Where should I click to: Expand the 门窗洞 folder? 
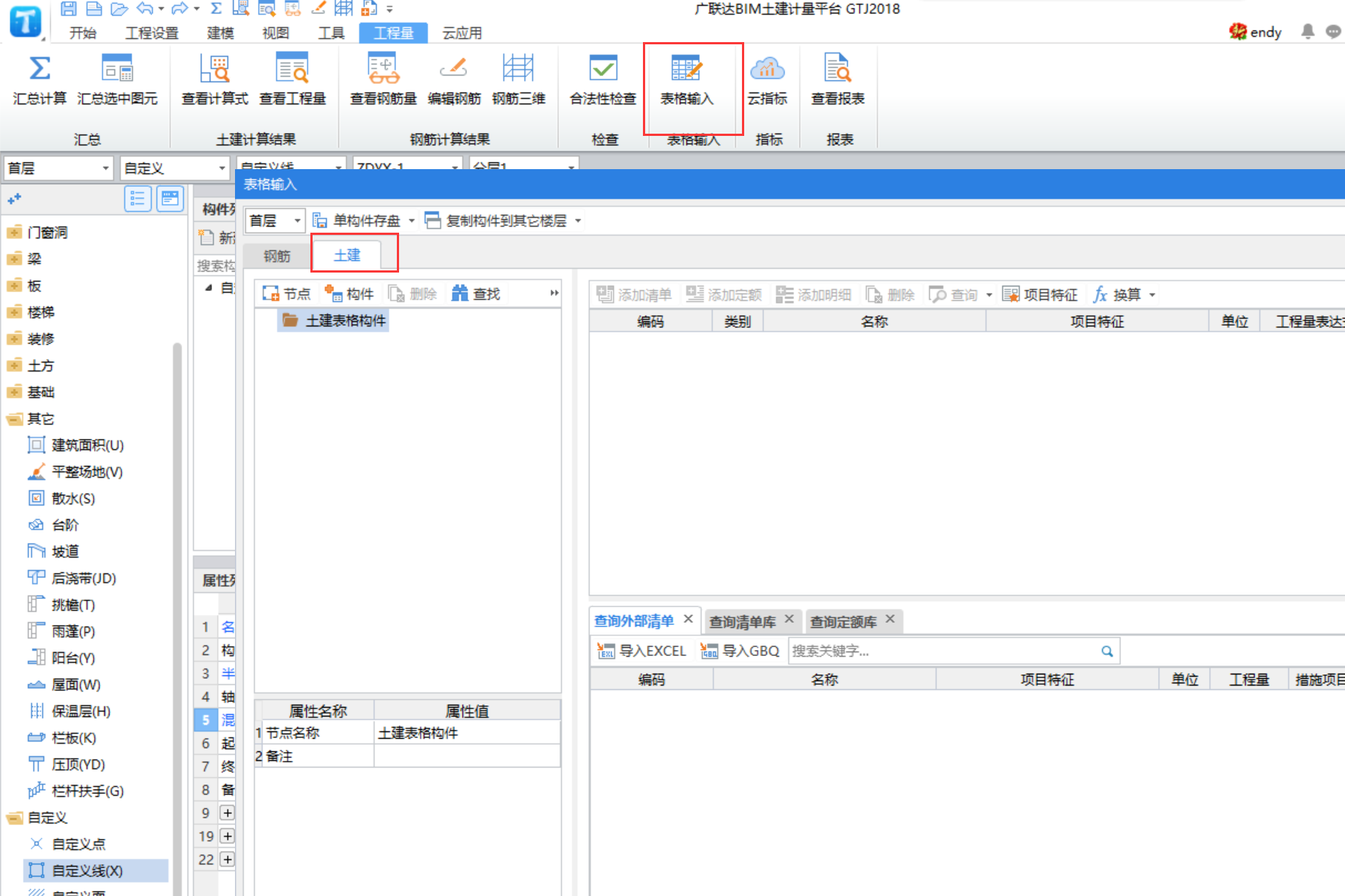(14, 233)
